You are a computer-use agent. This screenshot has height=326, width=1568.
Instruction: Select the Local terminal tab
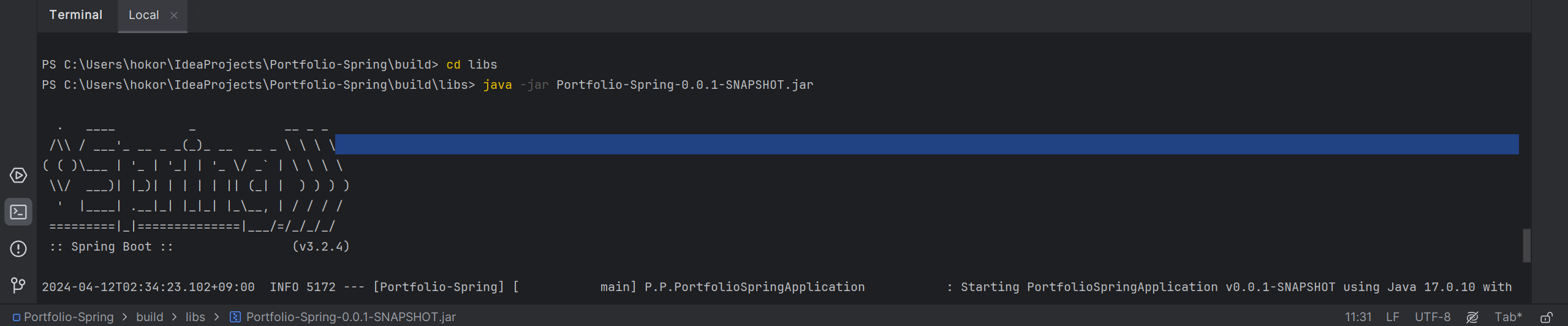[x=143, y=15]
